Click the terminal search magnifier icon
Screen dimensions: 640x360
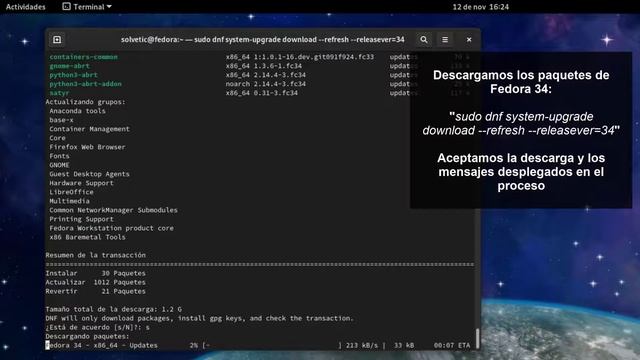coord(424,40)
